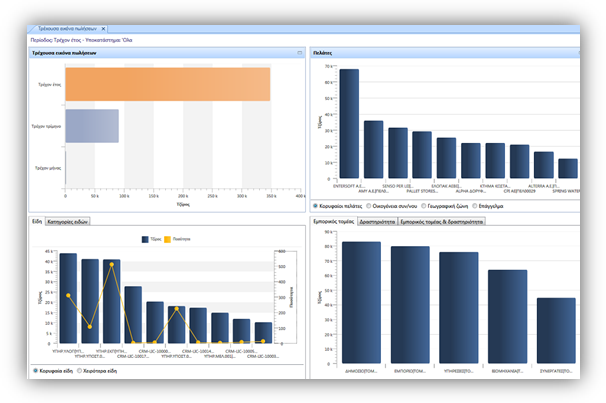
Task: Select Επάγγελμα radio button
Action: tap(475, 206)
